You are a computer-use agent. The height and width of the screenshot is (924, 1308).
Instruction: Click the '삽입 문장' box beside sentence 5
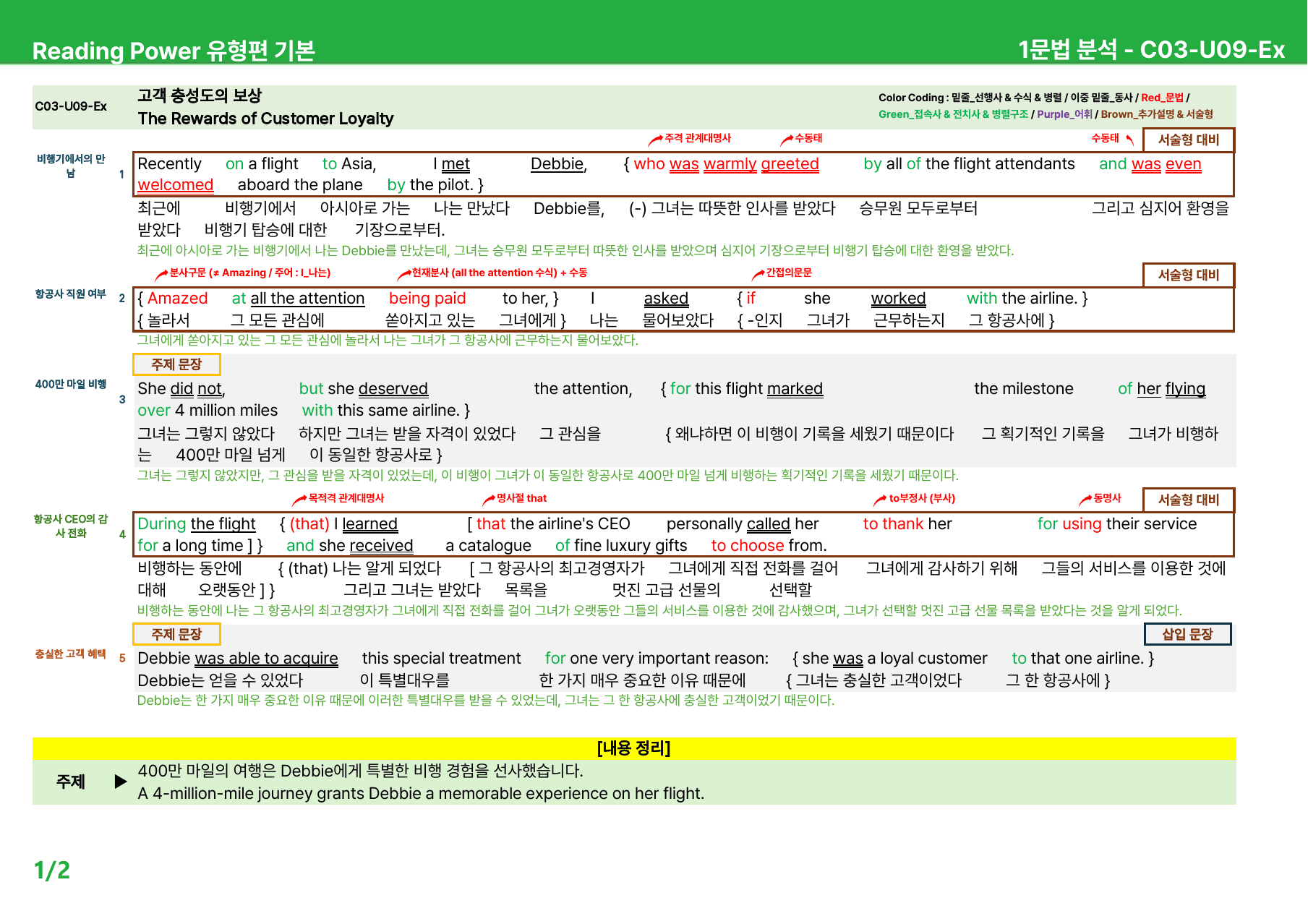coord(1187,634)
